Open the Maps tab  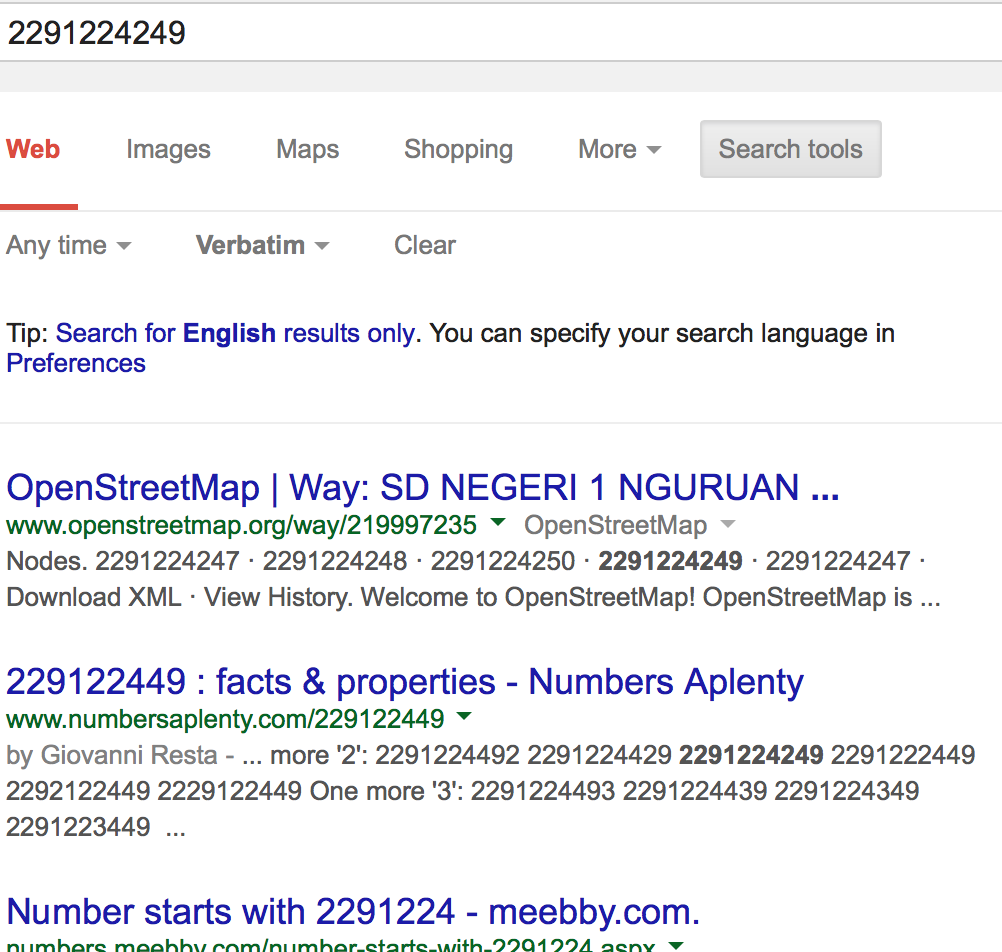click(307, 150)
